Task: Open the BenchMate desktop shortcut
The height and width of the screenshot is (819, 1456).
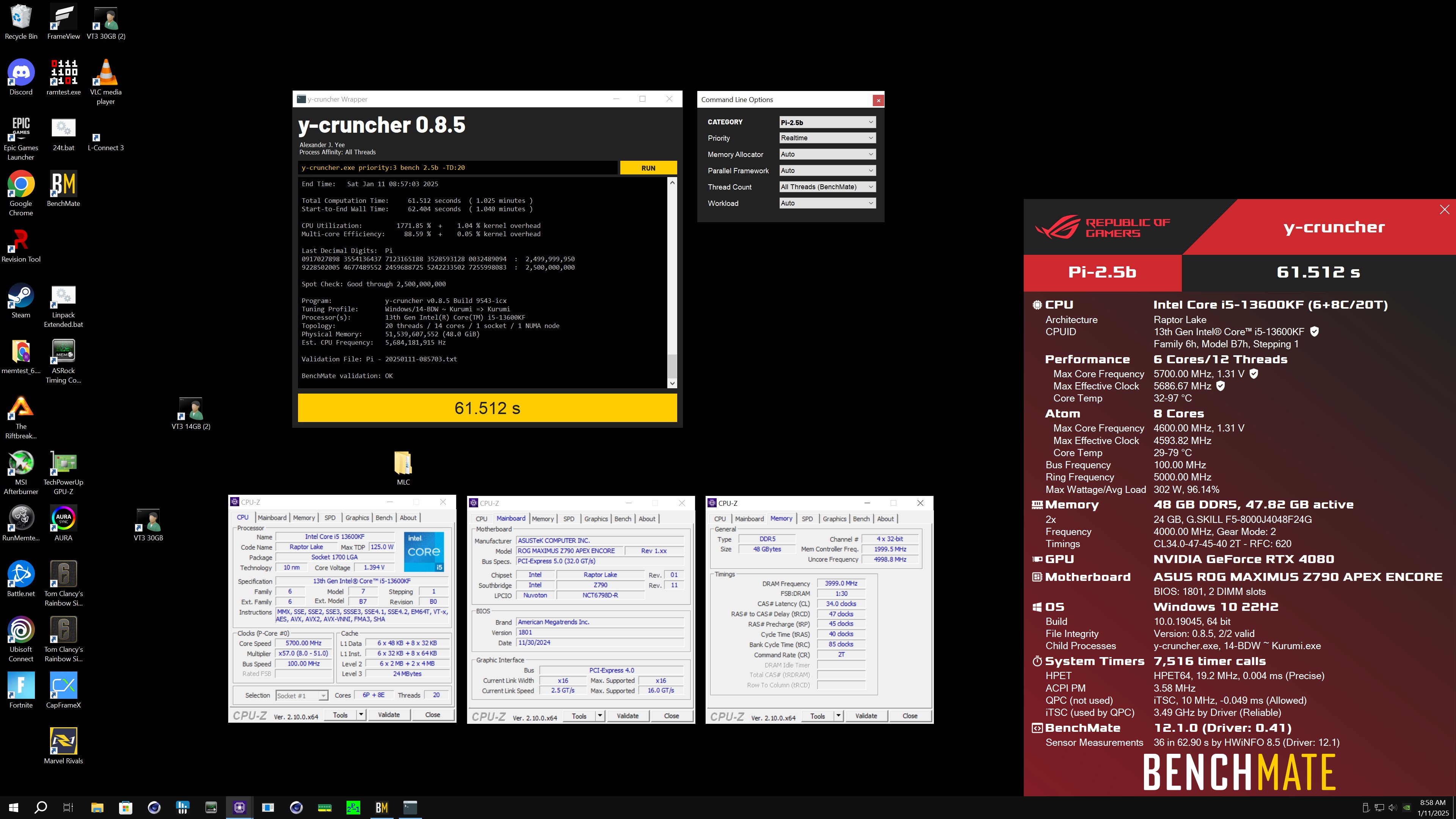Action: (63, 189)
